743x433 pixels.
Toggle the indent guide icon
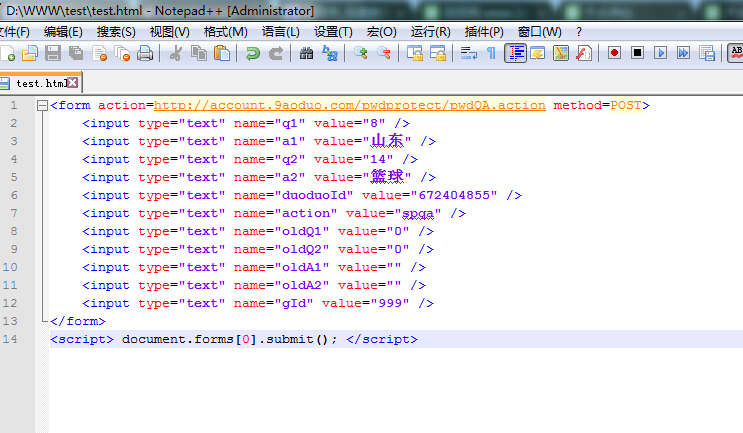(515, 53)
